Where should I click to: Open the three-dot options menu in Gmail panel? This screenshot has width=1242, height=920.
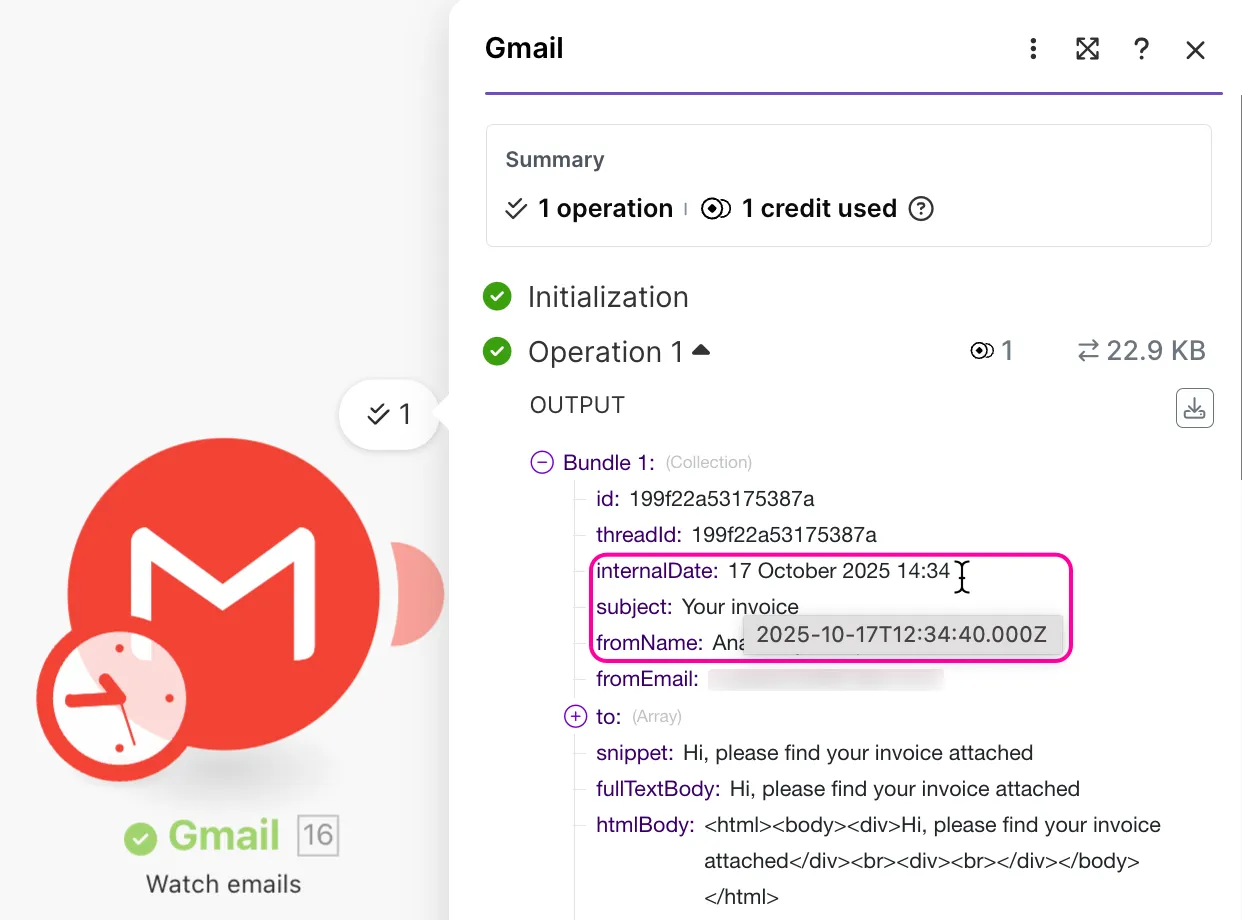(x=1033, y=49)
